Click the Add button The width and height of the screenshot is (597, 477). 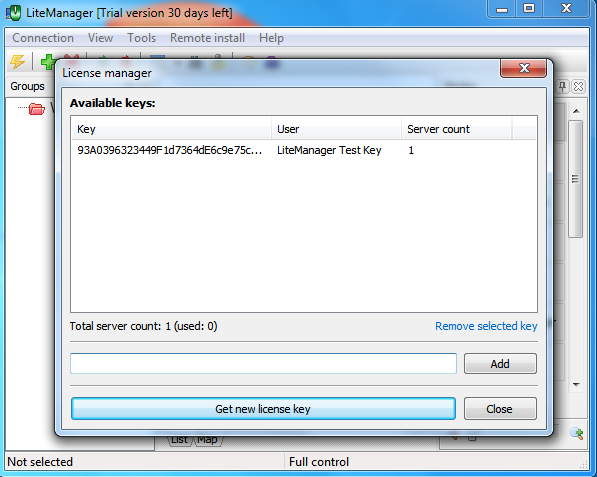(500, 364)
